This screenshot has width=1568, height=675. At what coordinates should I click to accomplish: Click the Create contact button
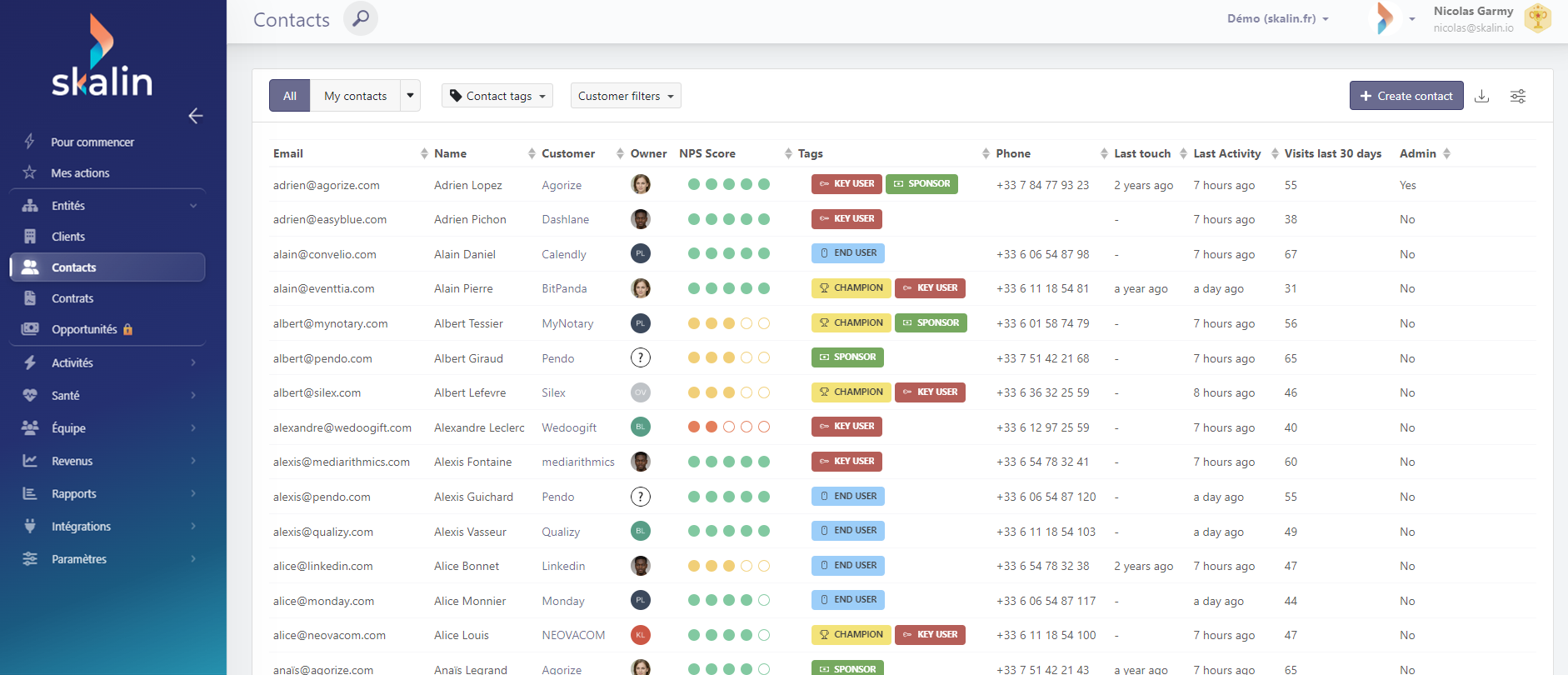pos(1406,96)
